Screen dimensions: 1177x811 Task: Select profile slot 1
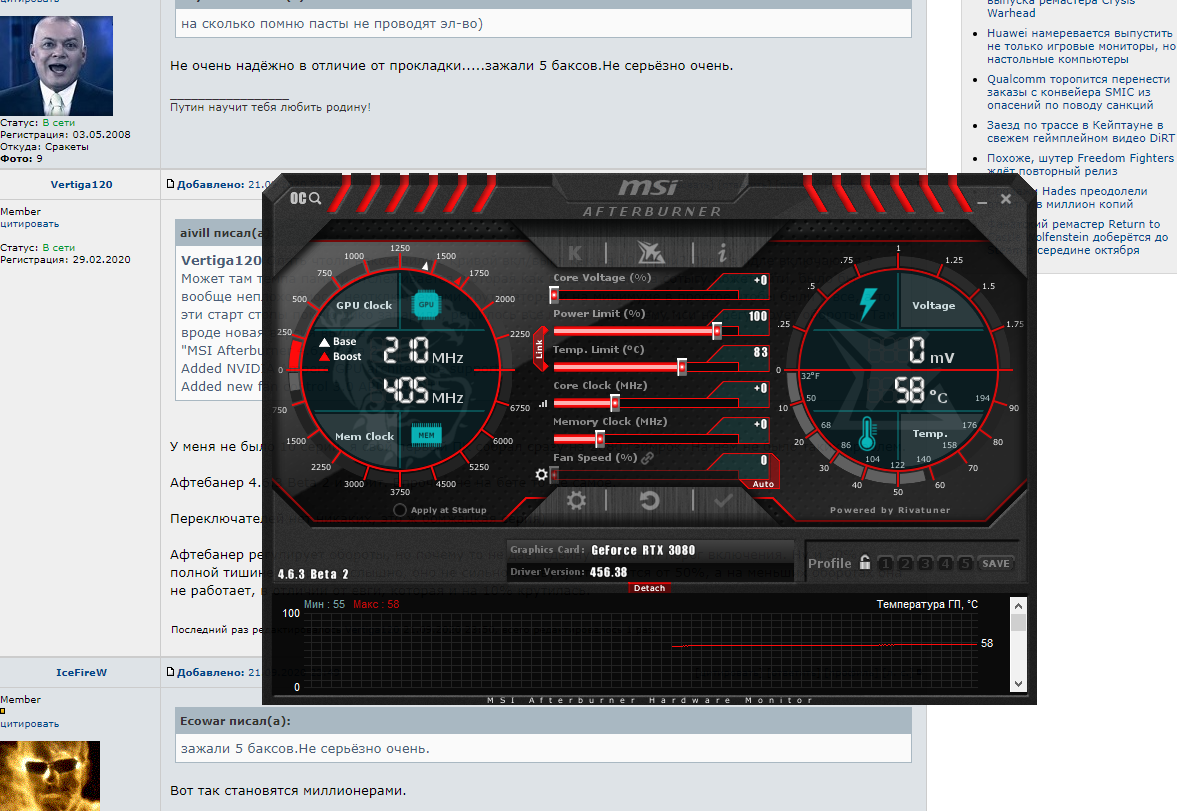pyautogui.click(x=886, y=563)
